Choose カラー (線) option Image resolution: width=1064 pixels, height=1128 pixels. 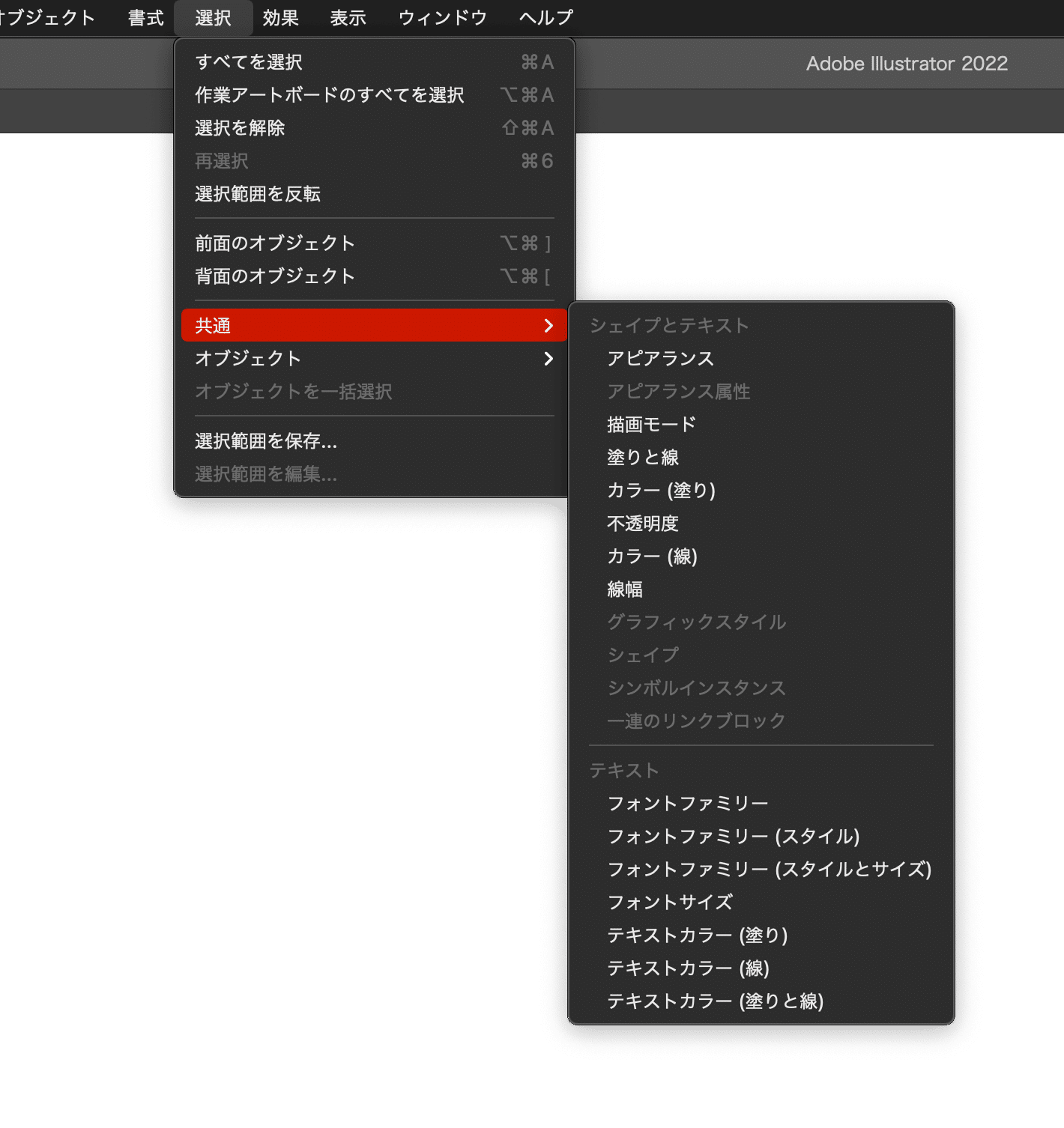761,557
